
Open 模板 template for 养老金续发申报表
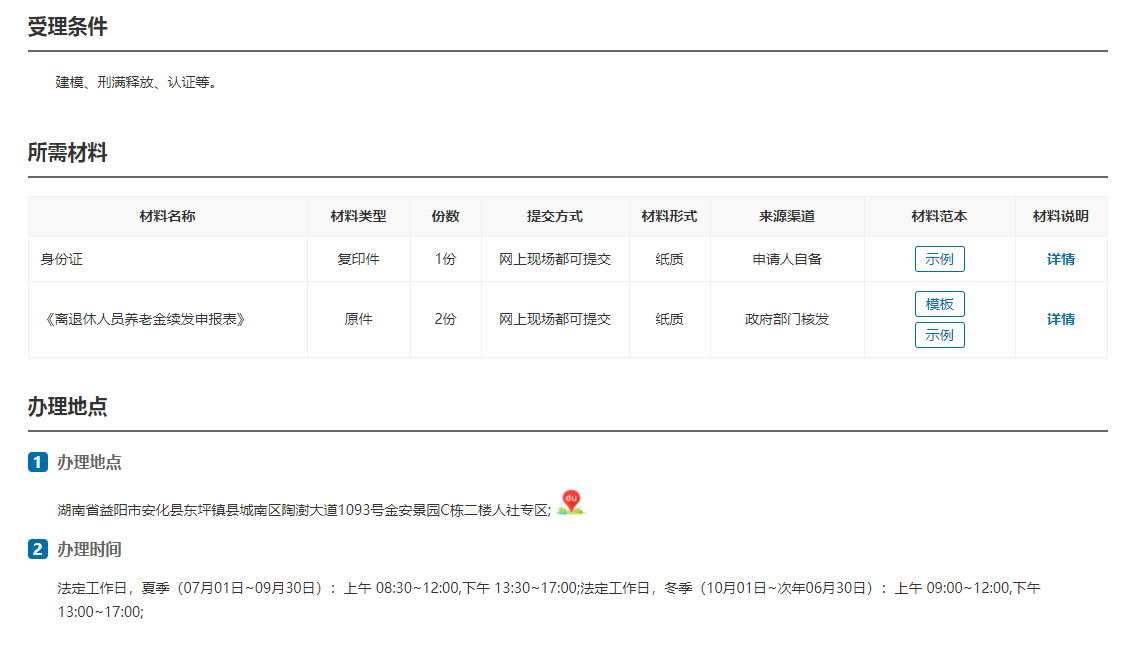(939, 304)
